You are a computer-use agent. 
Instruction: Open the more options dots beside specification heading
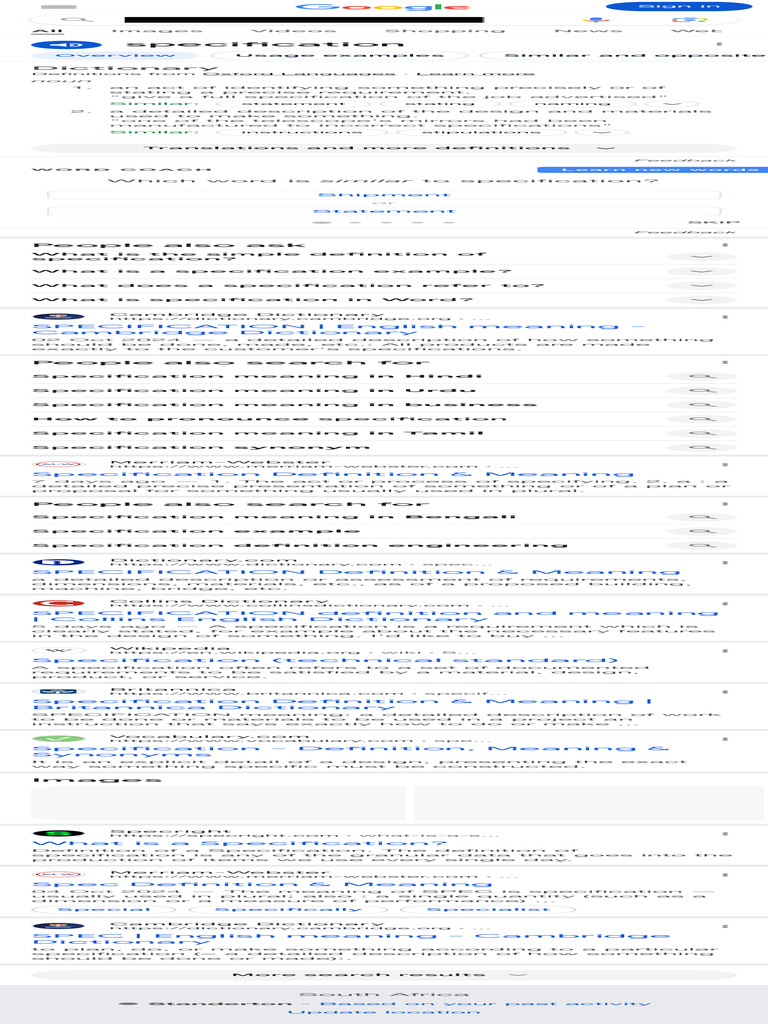click(x=719, y=44)
